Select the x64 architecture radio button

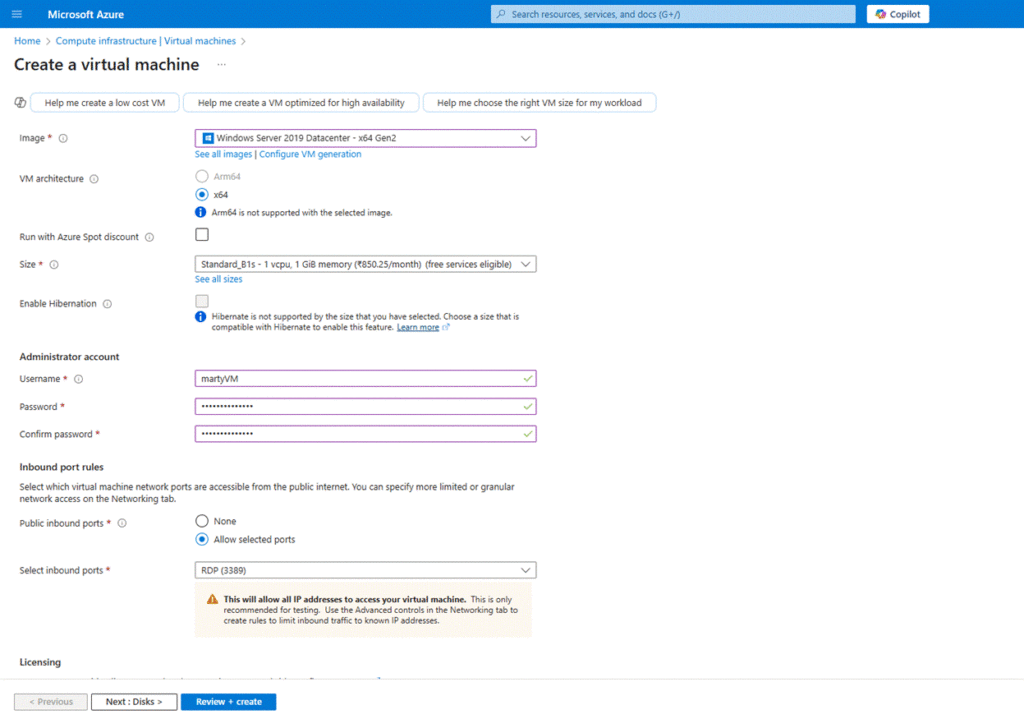click(202, 195)
